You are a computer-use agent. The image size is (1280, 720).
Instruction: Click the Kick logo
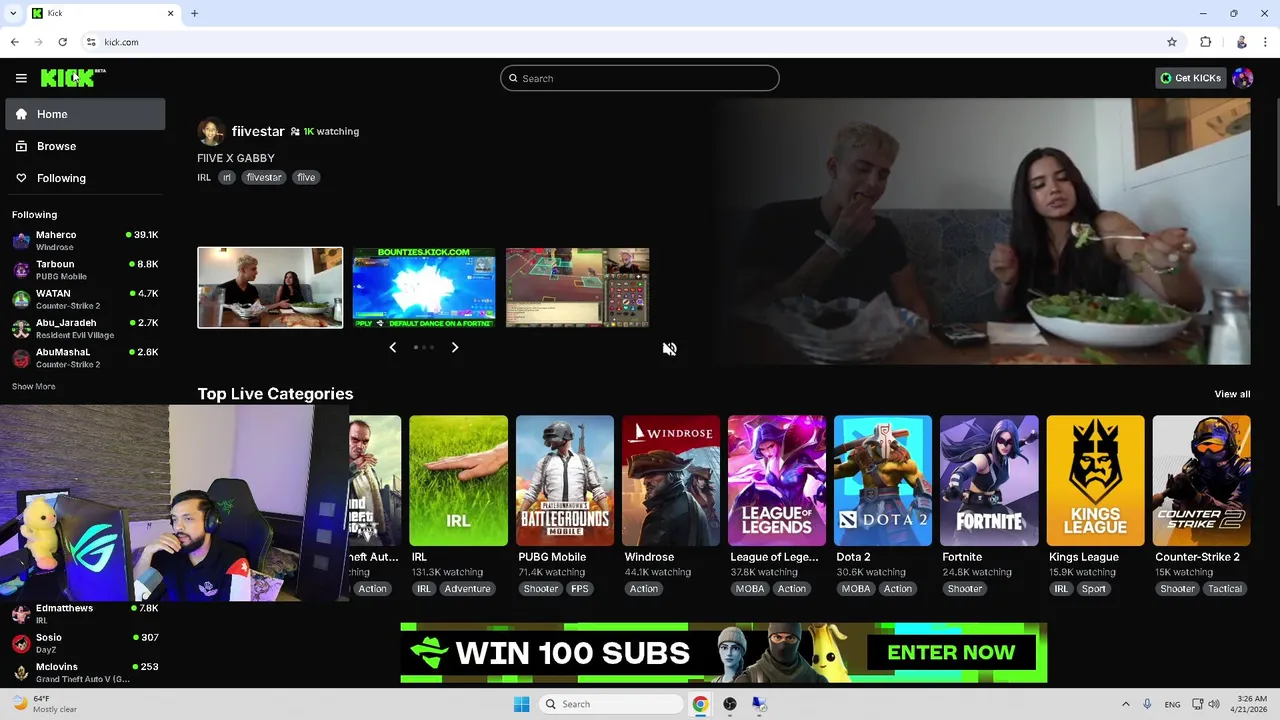(73, 78)
